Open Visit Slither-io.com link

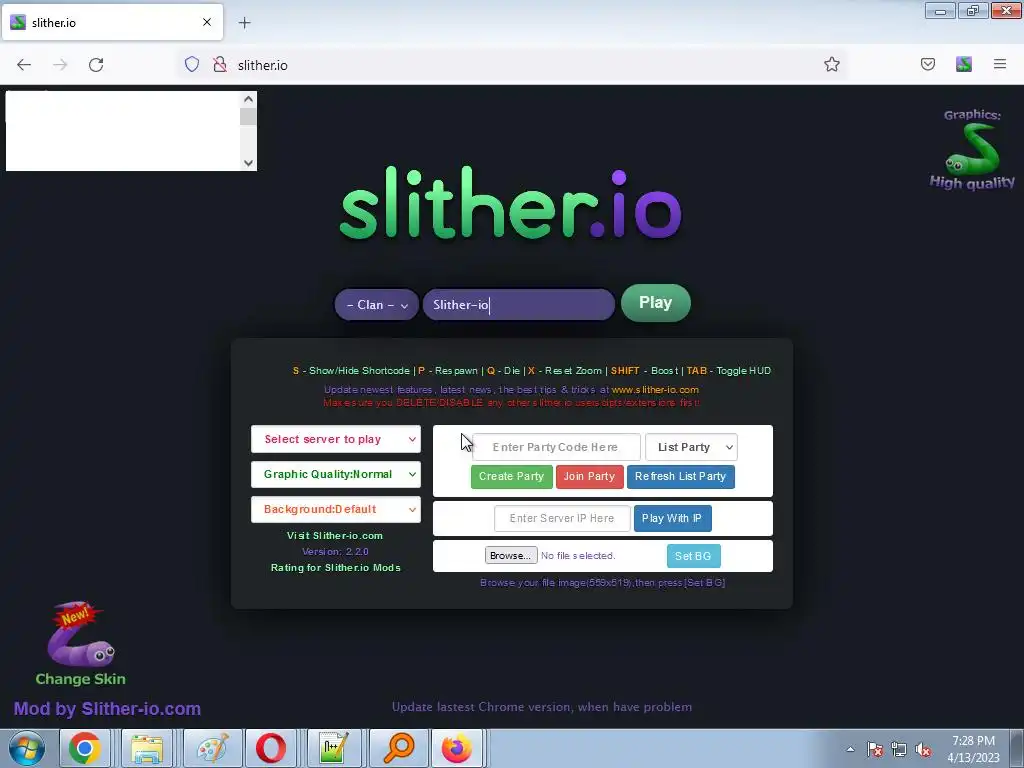click(x=335, y=536)
